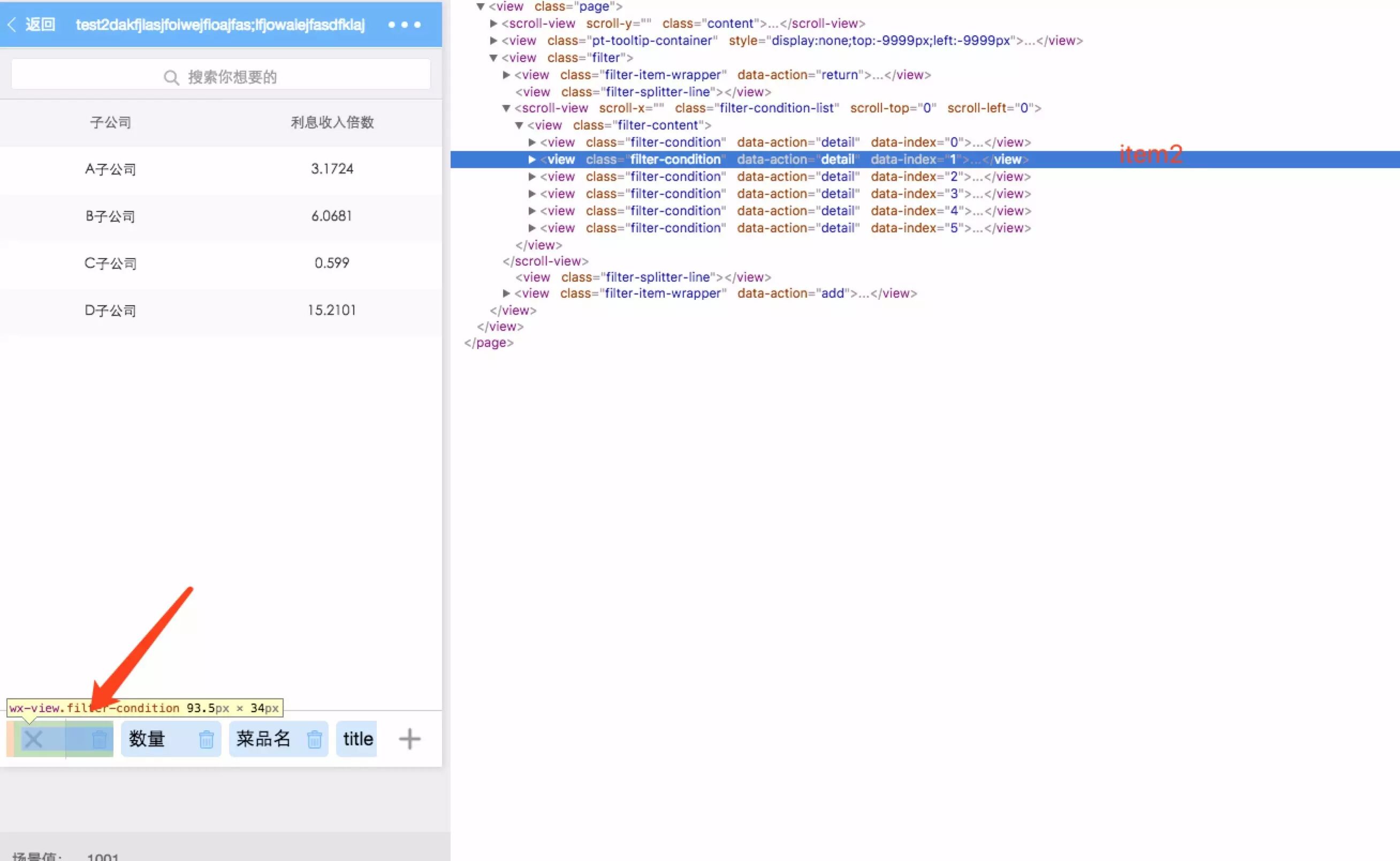The image size is (1400, 861).
Task: Expand the scroll-view content node
Action: (493, 24)
